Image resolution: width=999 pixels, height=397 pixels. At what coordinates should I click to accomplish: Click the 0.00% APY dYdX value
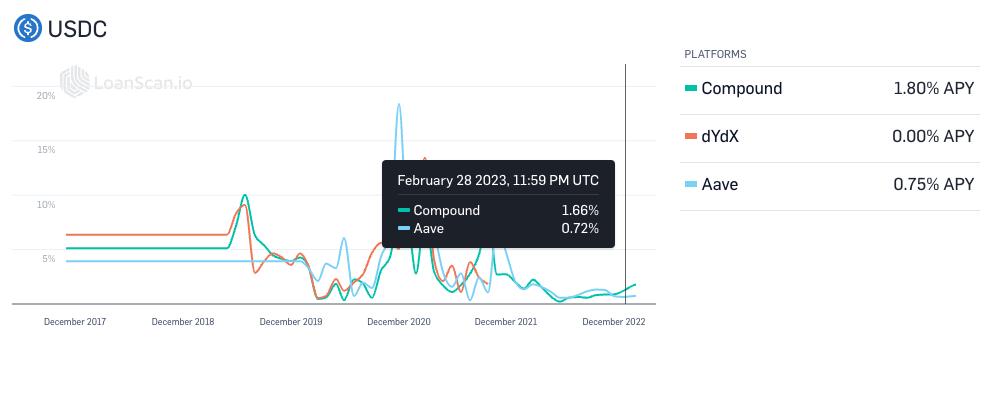pos(933,136)
